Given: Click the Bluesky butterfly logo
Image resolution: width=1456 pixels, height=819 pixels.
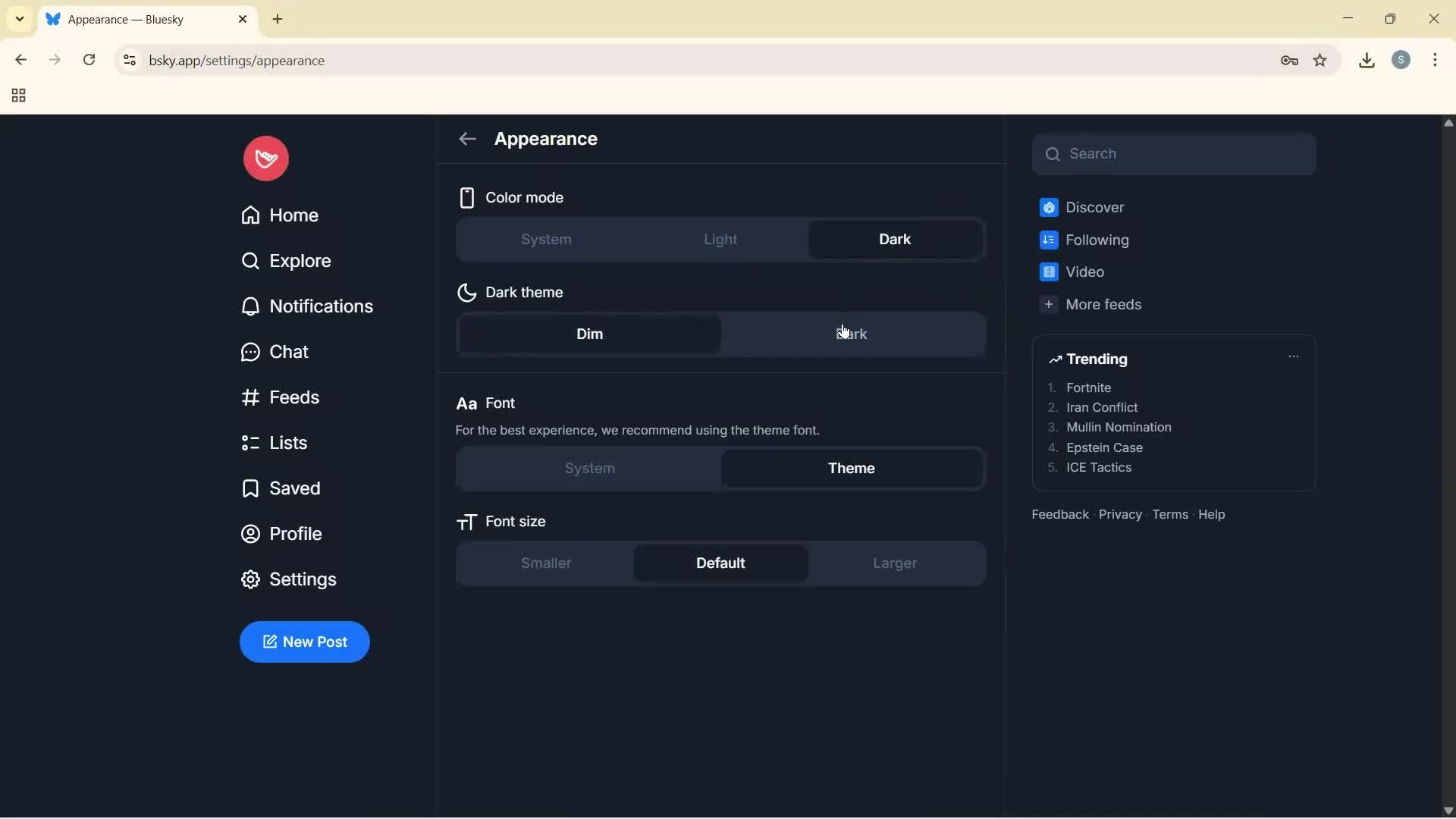Looking at the screenshot, I should [265, 158].
